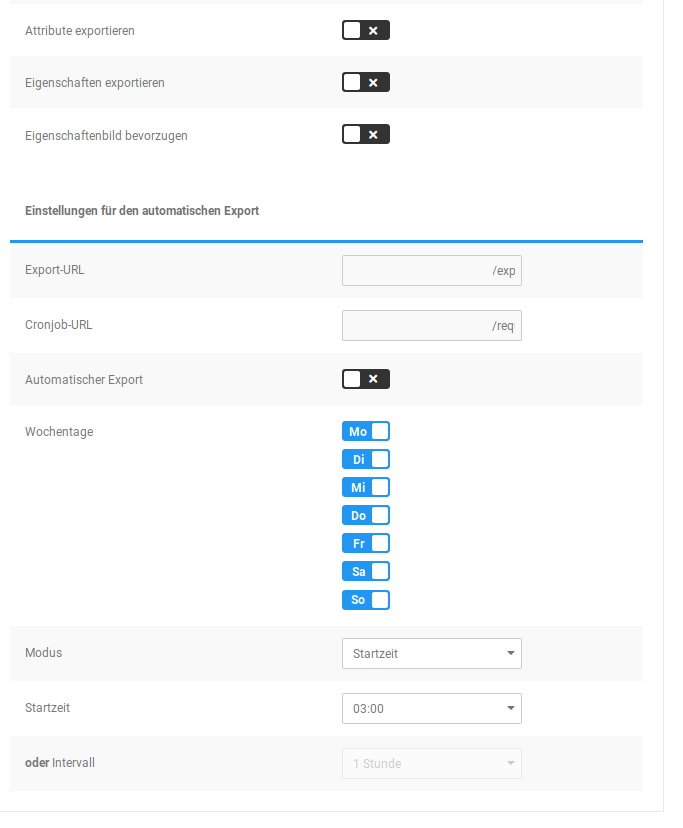
Task: Disable the Mi weekday switch
Action: (x=365, y=488)
